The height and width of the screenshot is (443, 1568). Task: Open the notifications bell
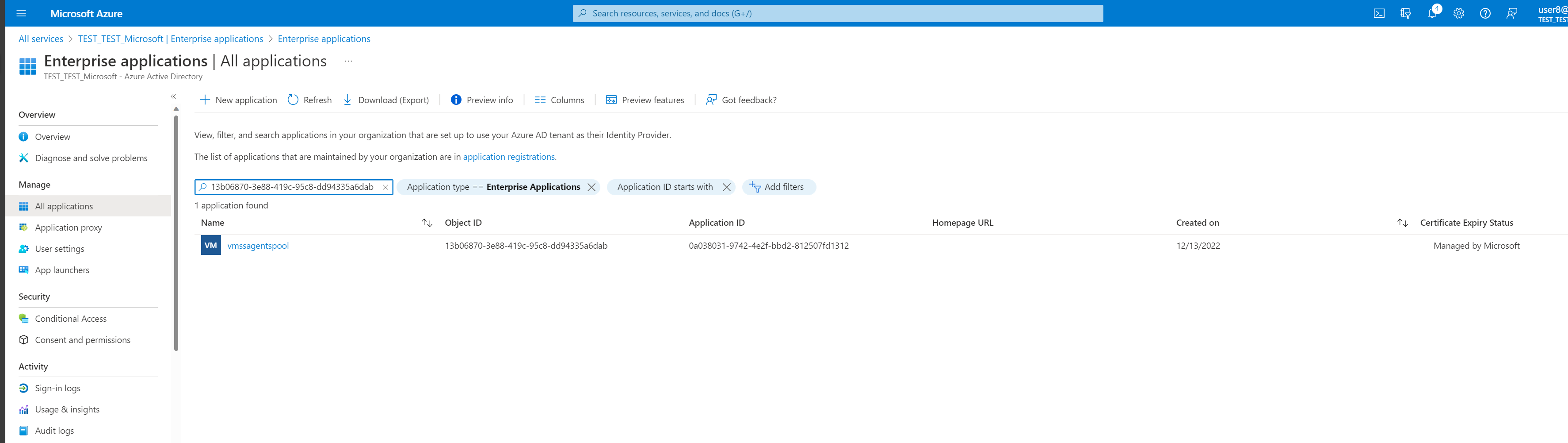[x=1432, y=13]
